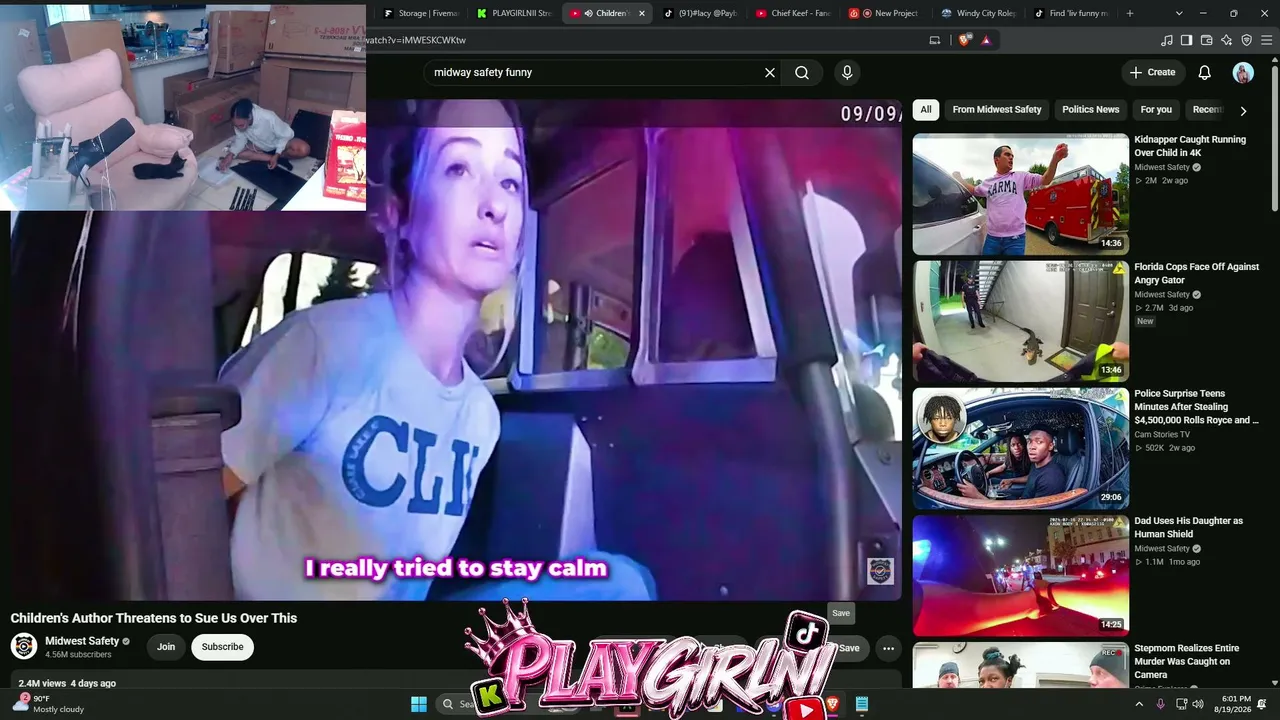The image size is (1280, 720).
Task: Open the browser music playlist icon
Action: point(1167,40)
